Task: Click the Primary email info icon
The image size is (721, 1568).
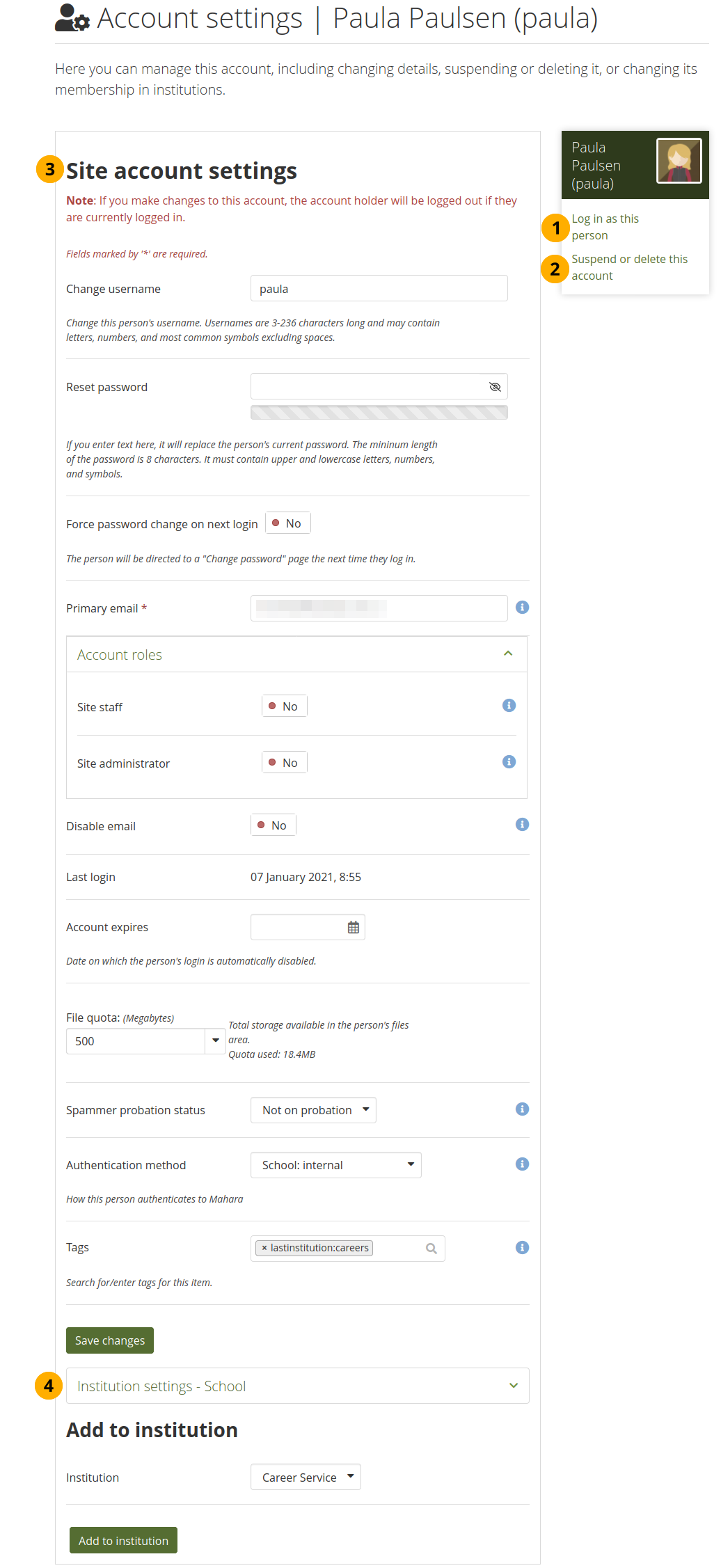Action: (522, 608)
